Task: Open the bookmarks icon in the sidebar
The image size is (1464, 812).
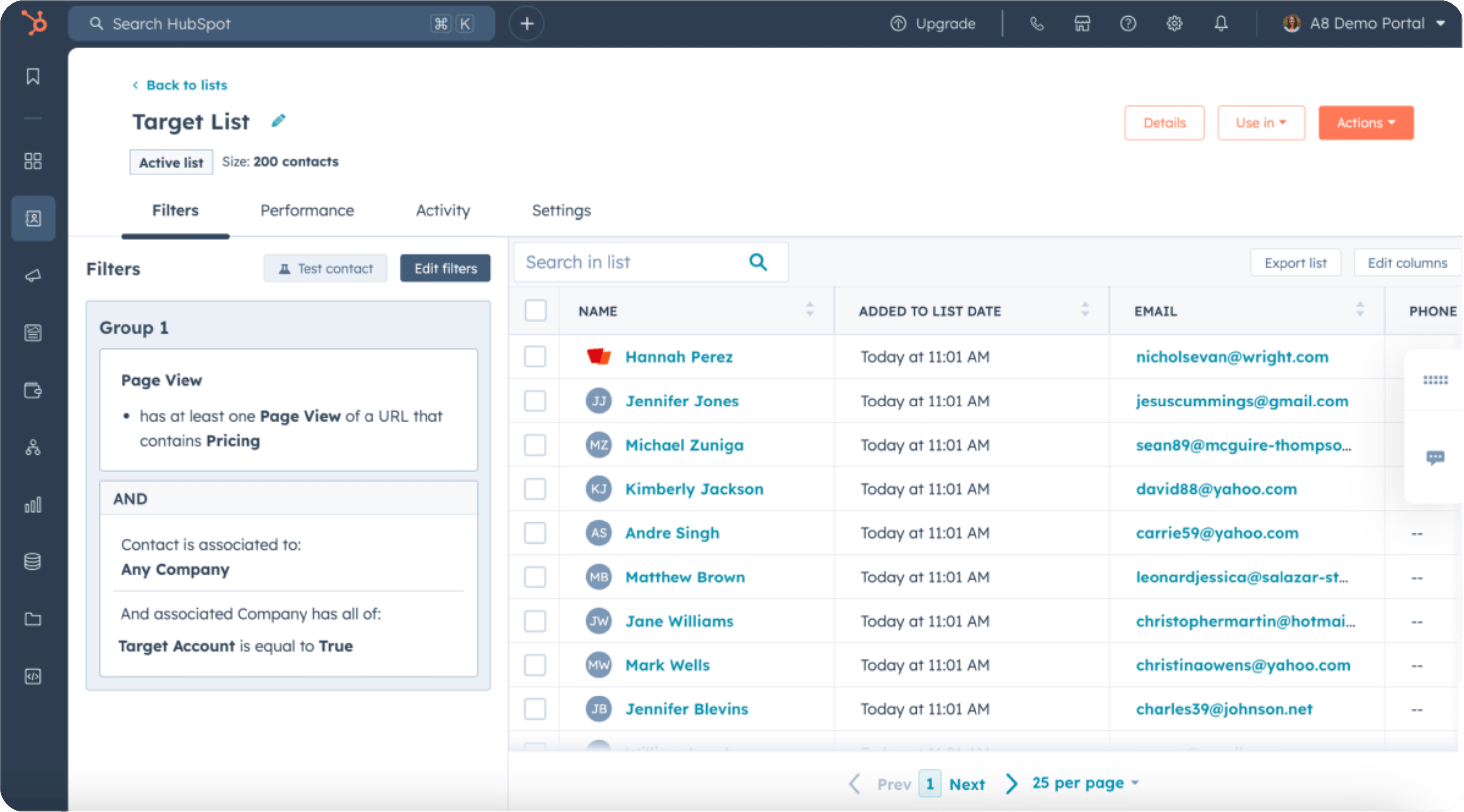Action: 33,76
